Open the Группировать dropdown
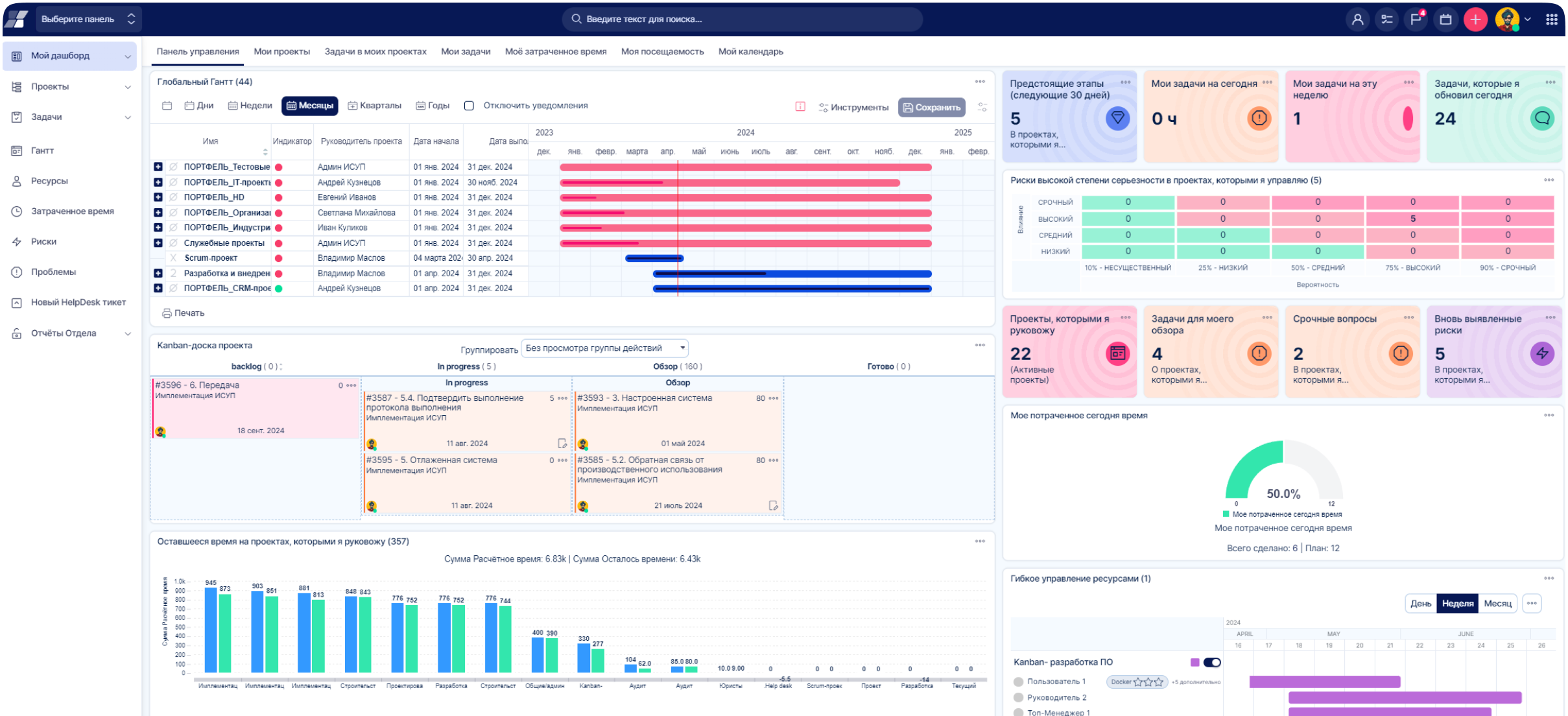 [604, 348]
